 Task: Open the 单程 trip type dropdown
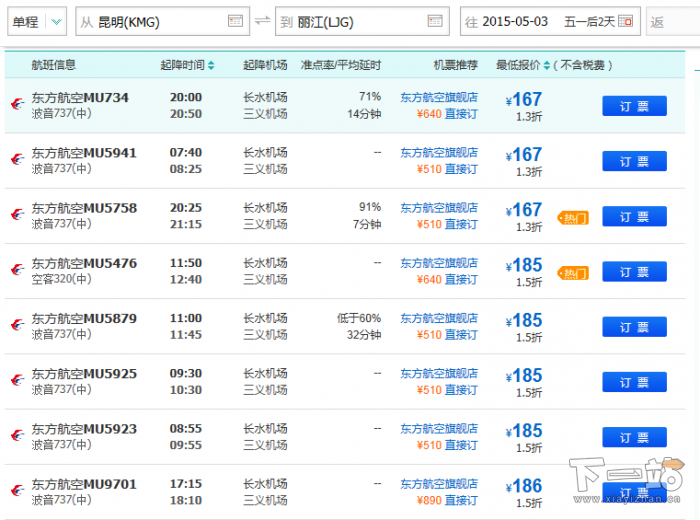click(37, 21)
